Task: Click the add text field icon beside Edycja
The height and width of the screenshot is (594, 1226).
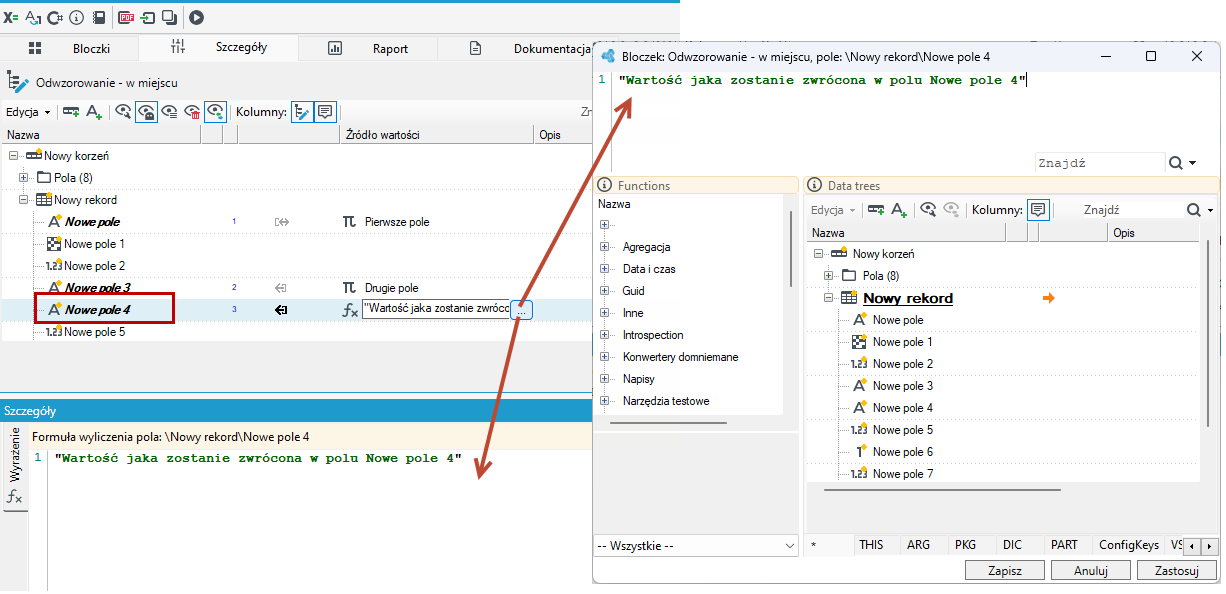Action: 94,112
